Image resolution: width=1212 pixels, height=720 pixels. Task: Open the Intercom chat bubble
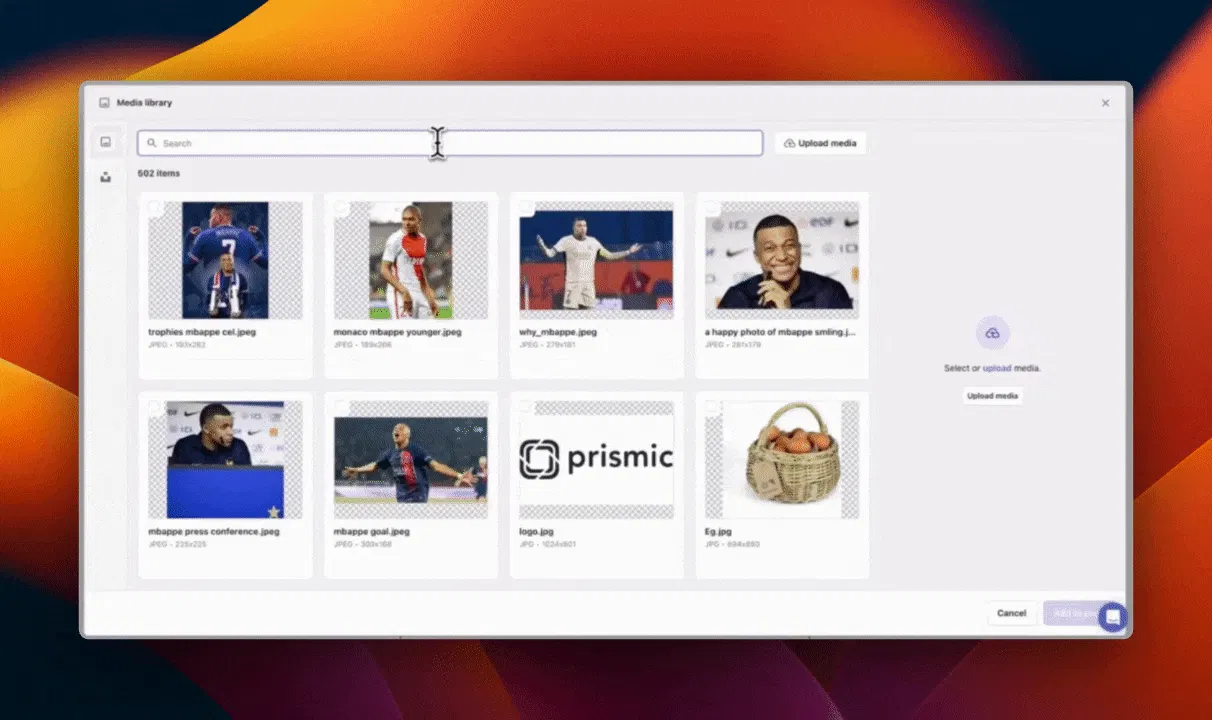pos(1113,617)
